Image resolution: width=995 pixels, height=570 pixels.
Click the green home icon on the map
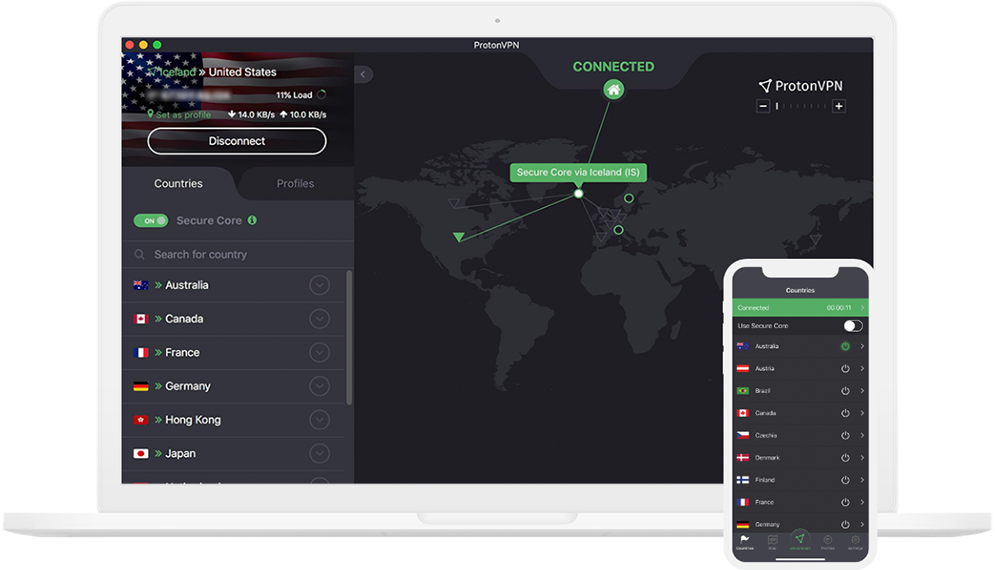click(x=613, y=89)
